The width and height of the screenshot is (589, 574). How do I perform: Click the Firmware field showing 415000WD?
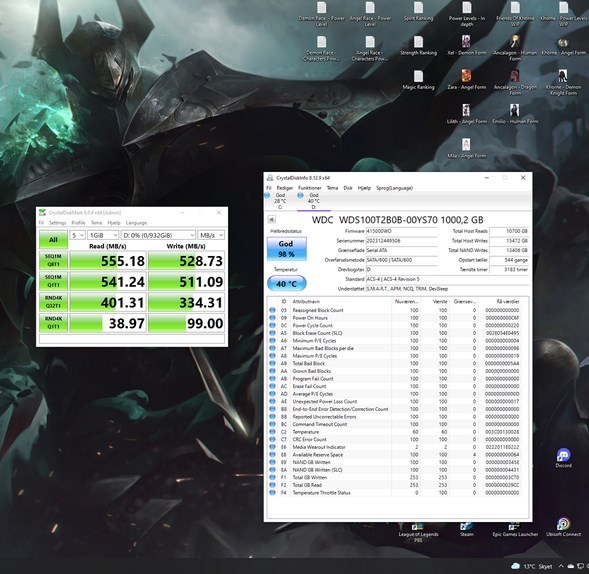point(402,231)
